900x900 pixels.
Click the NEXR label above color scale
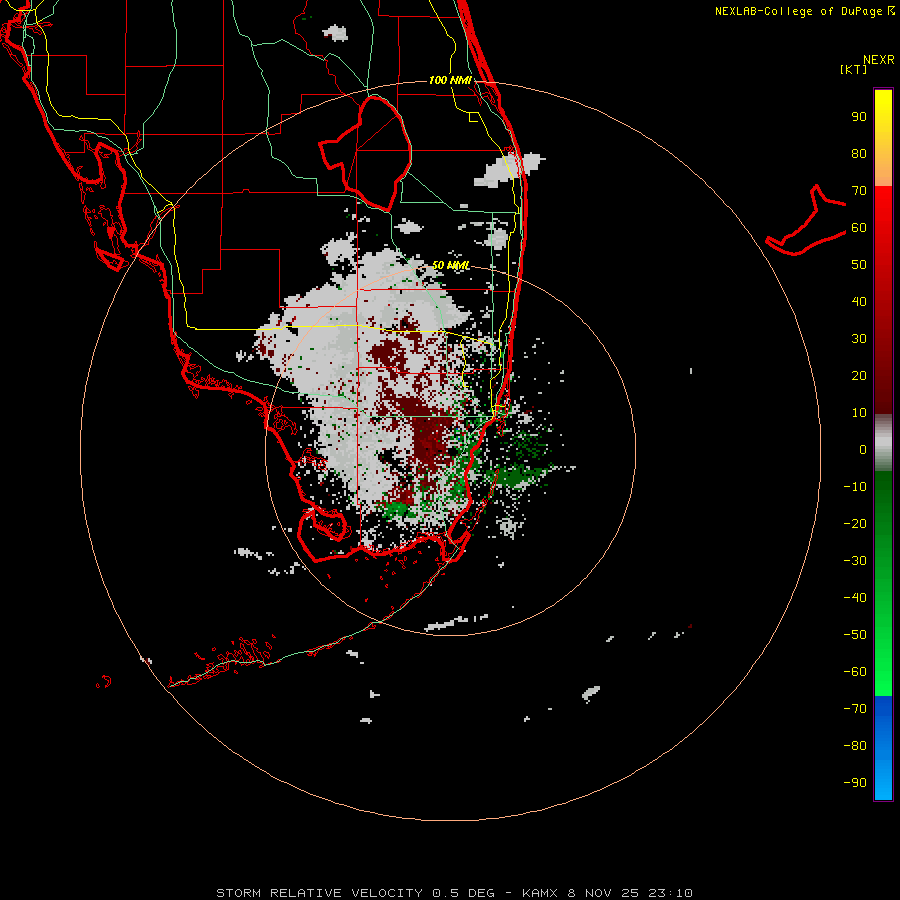pyautogui.click(x=879, y=60)
